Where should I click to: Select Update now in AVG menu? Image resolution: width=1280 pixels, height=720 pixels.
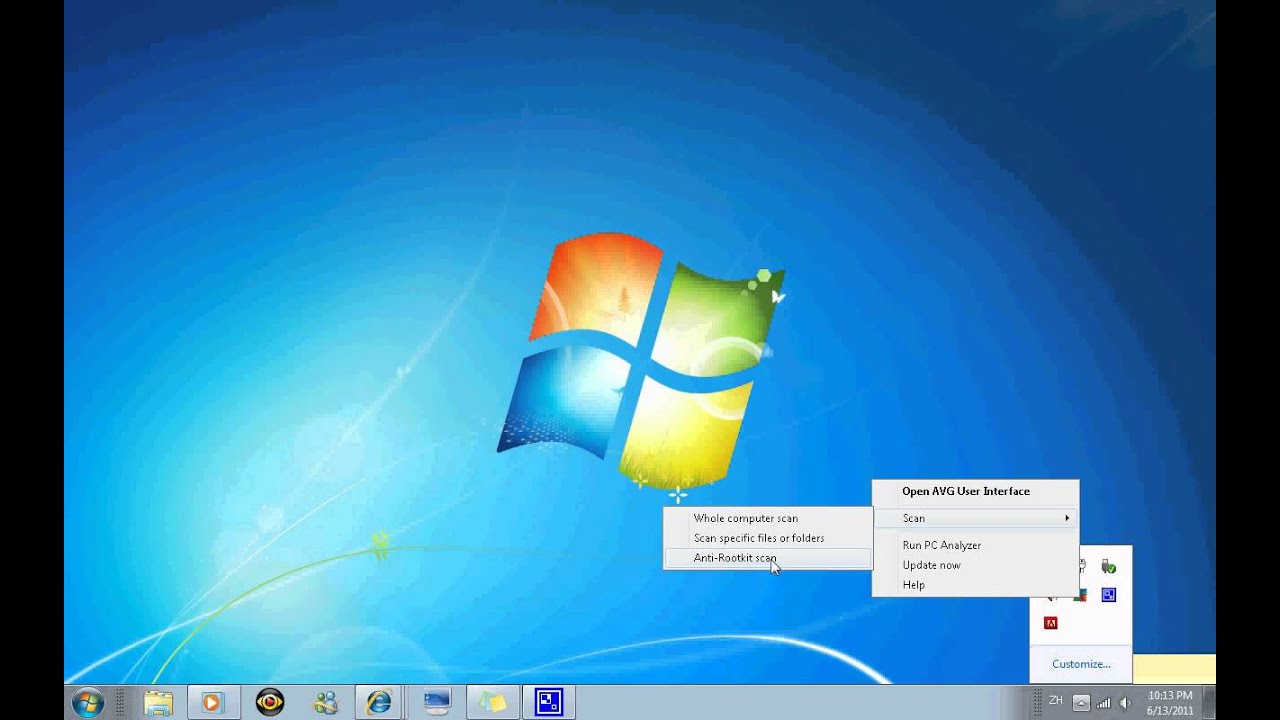975,565
